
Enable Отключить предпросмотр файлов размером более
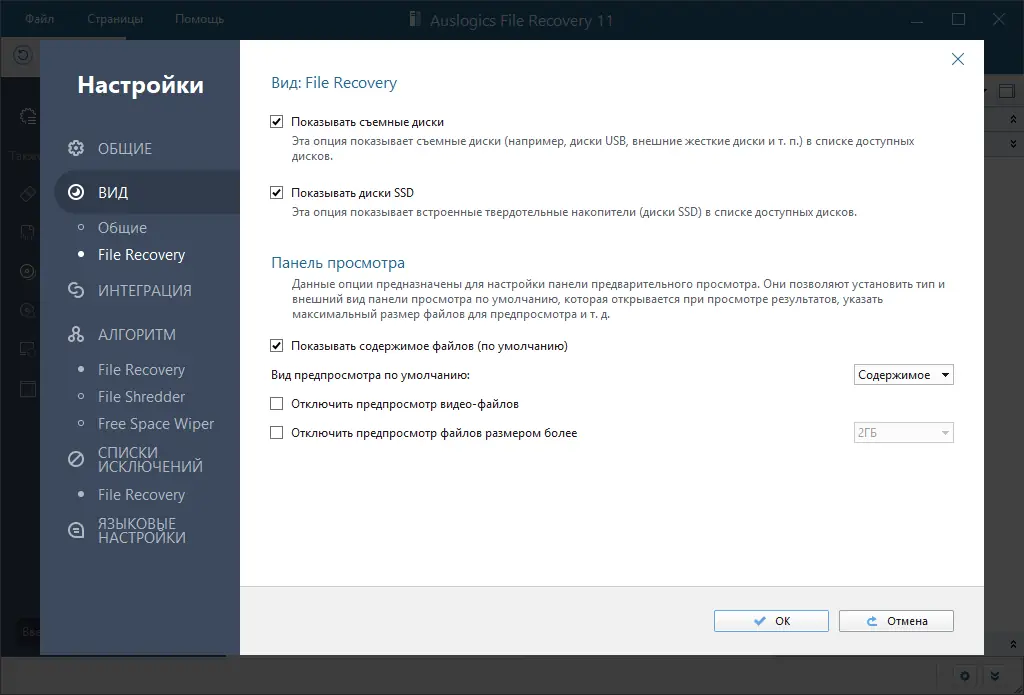click(x=276, y=432)
